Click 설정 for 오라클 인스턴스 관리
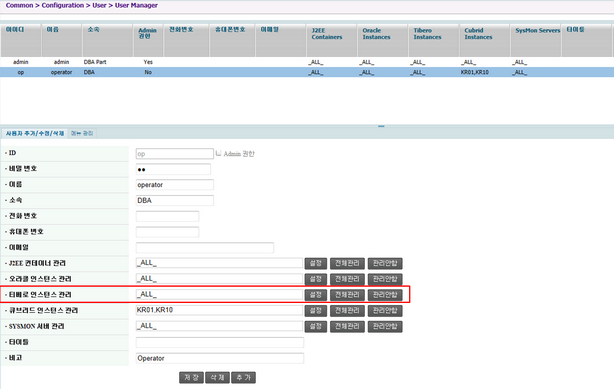Screen dimensions: 614x389 point(316,279)
